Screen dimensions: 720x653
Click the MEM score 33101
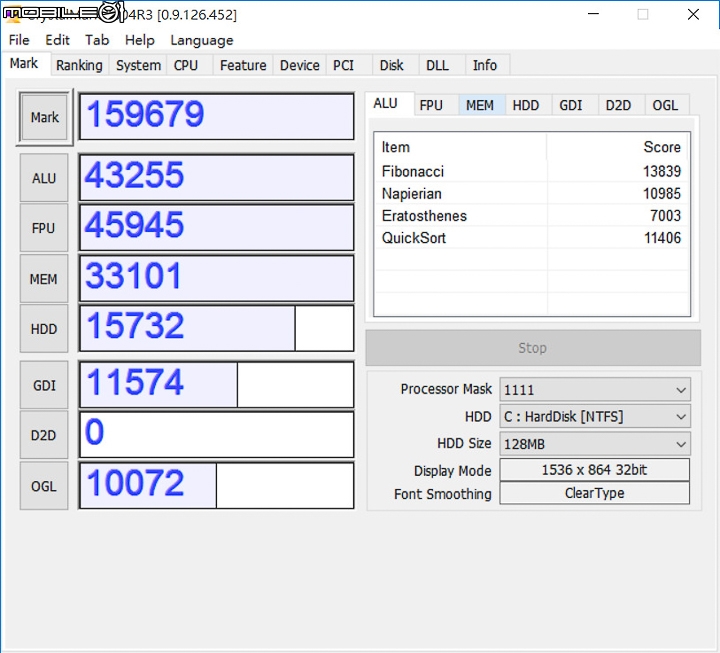217,278
